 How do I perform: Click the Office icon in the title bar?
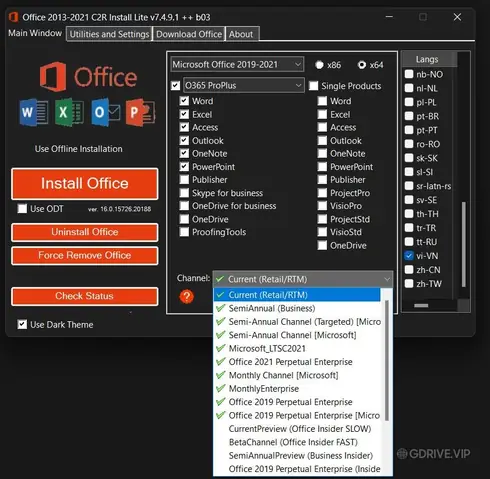13,17
